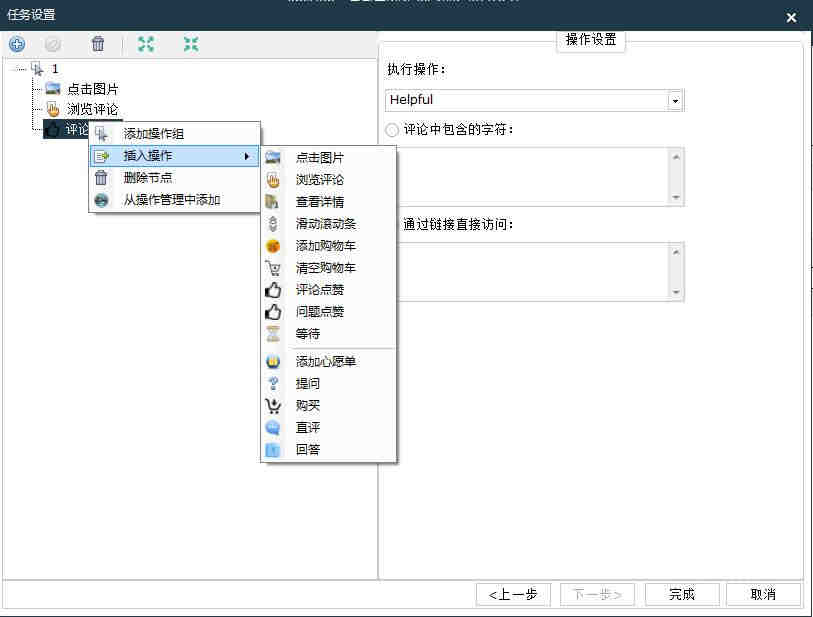Select root node 1 icon in tree
Image resolution: width=813 pixels, height=617 pixels.
(37, 68)
